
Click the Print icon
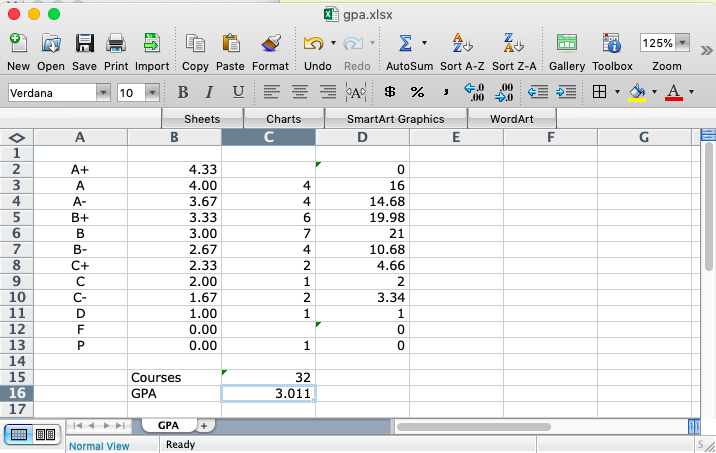point(116,44)
